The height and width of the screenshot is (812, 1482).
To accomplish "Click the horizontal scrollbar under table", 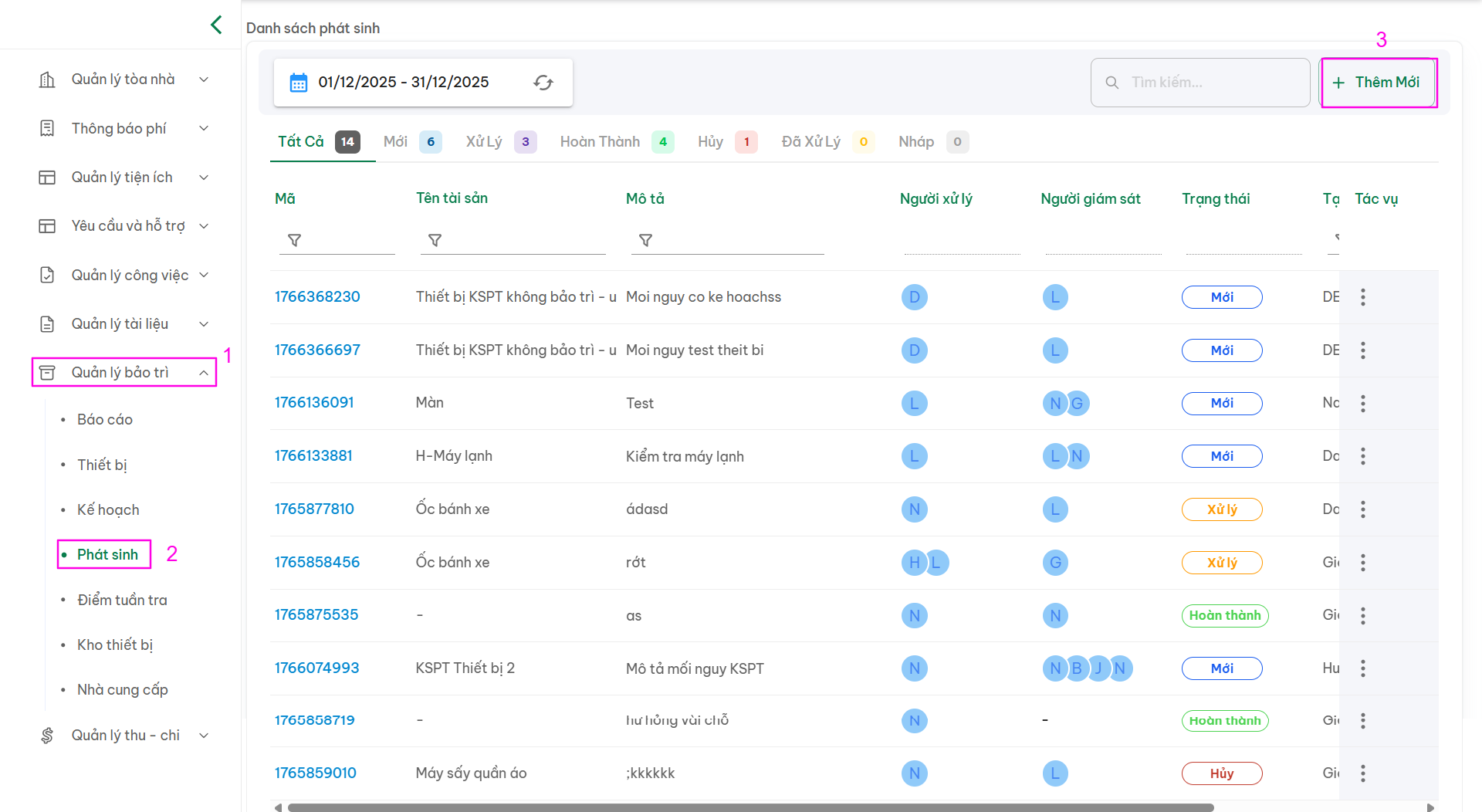I will pos(749,807).
